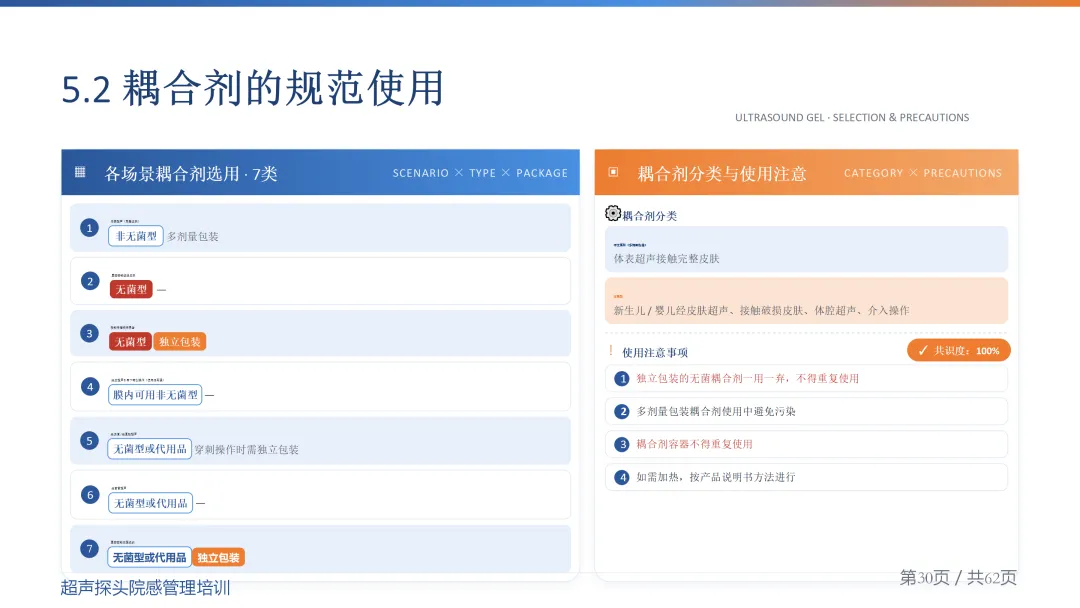
Task: Click the PRECAUTIONS label in the orange header
Action: (963, 174)
